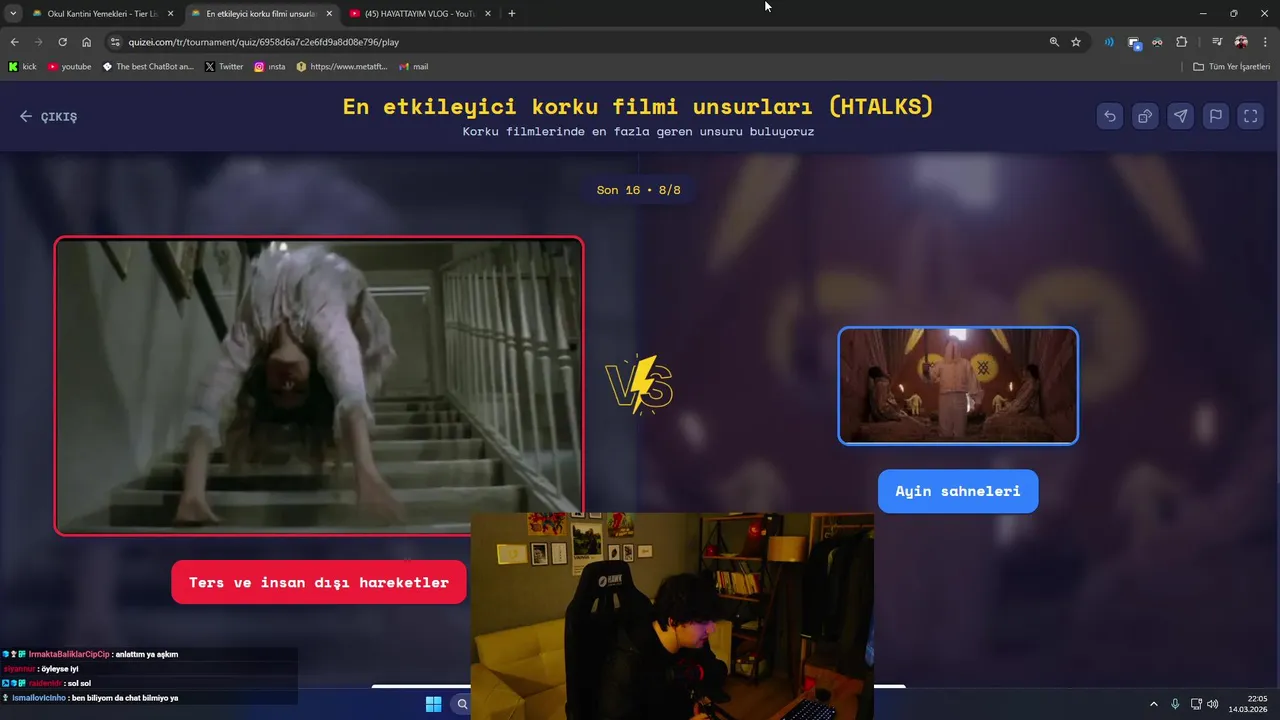Screen dimensions: 1280x720
Task: Click the Windows Start button
Action: coord(433,704)
